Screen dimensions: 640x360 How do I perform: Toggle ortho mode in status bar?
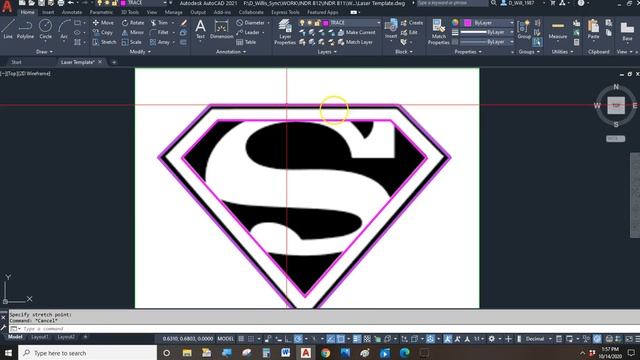(x=288, y=339)
